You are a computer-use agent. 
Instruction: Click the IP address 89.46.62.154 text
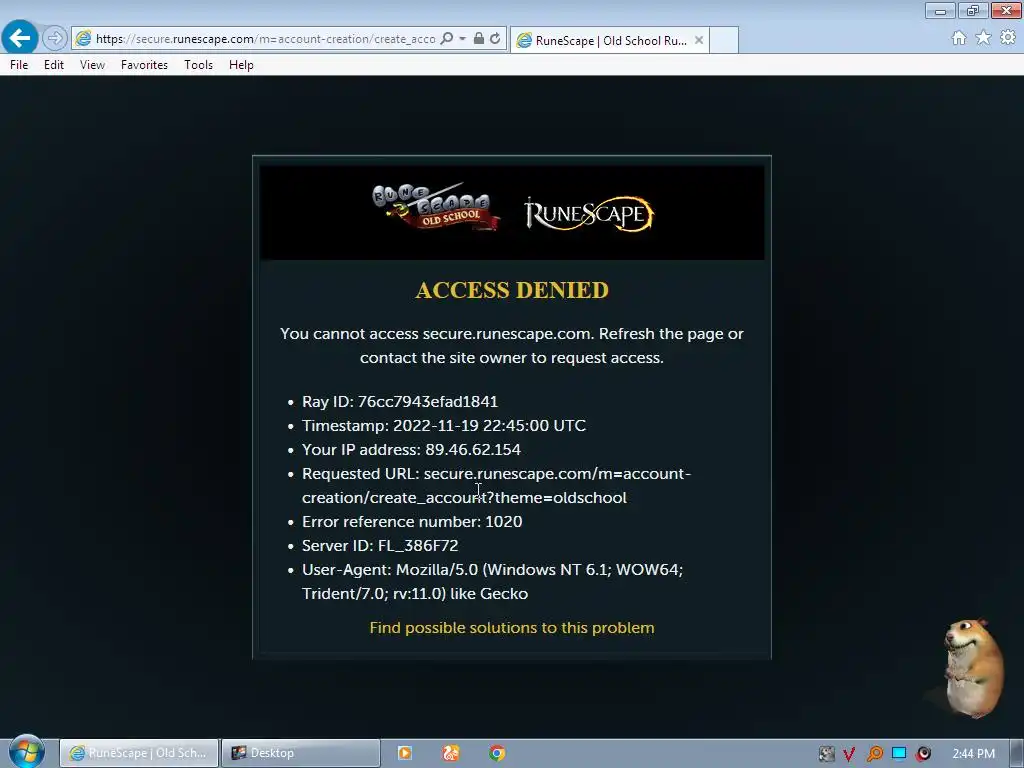[411, 450]
